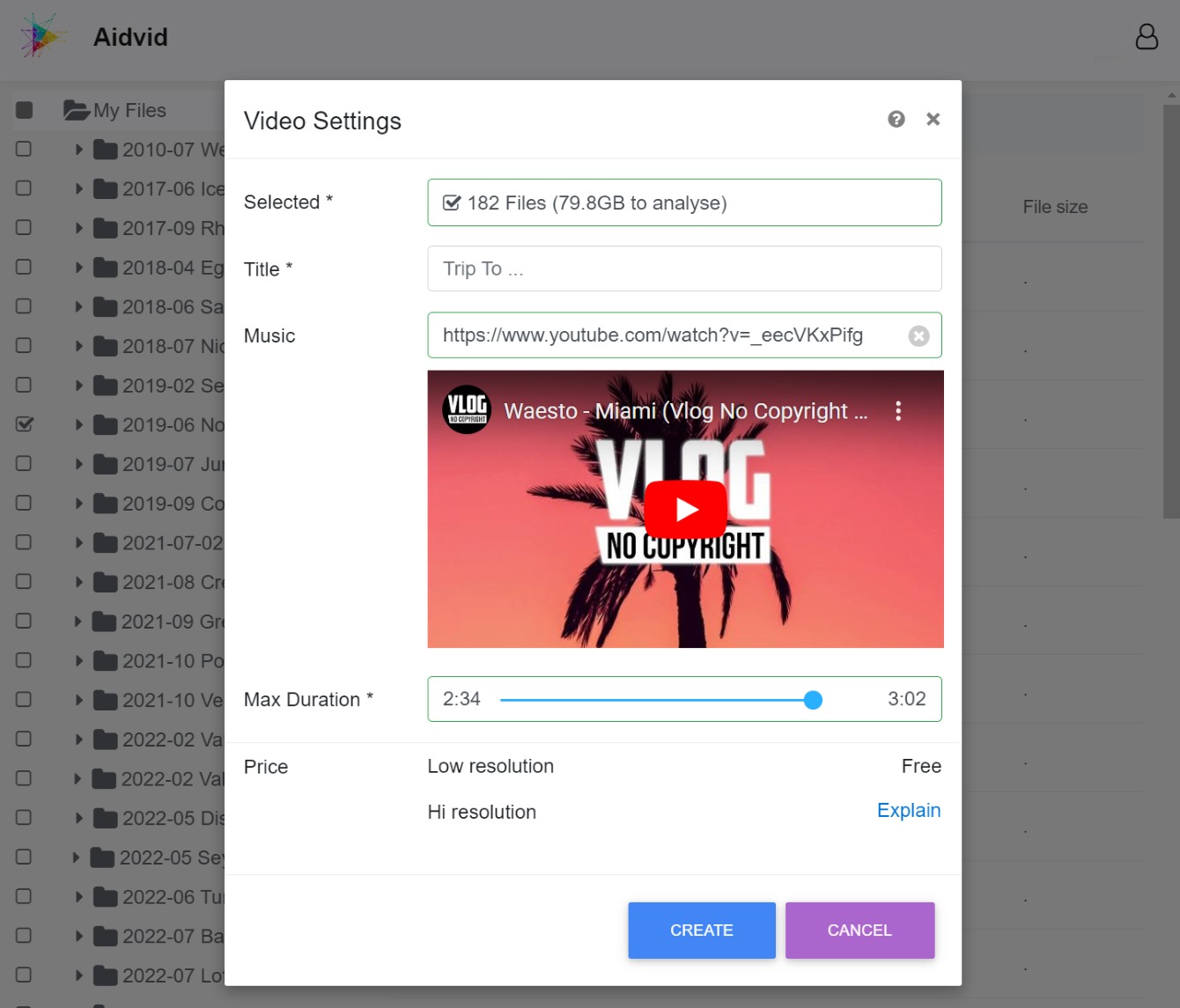Image resolution: width=1180 pixels, height=1008 pixels.
Task: Clear the Music URL field
Action: [x=918, y=336]
